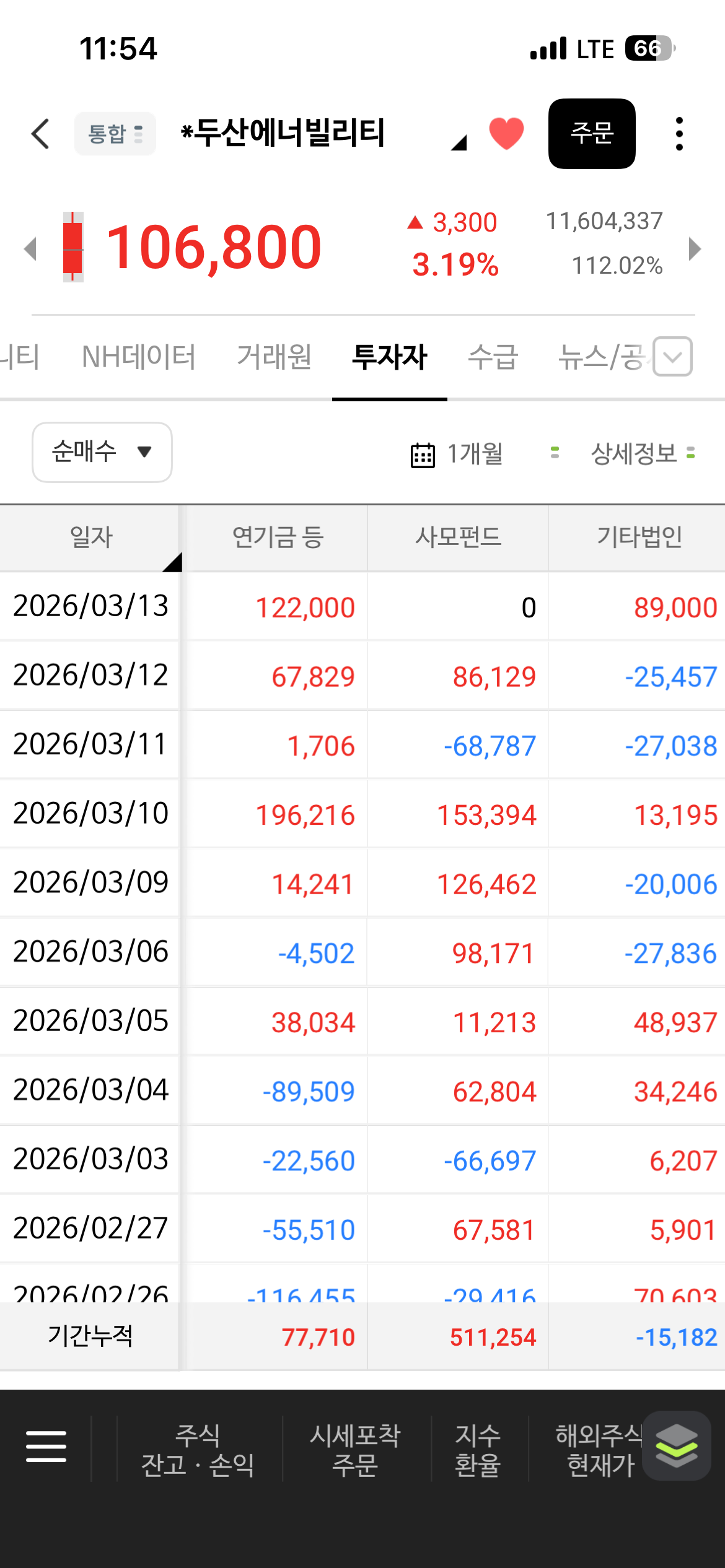
Task: Toggle the 통합 market selector
Action: (115, 134)
